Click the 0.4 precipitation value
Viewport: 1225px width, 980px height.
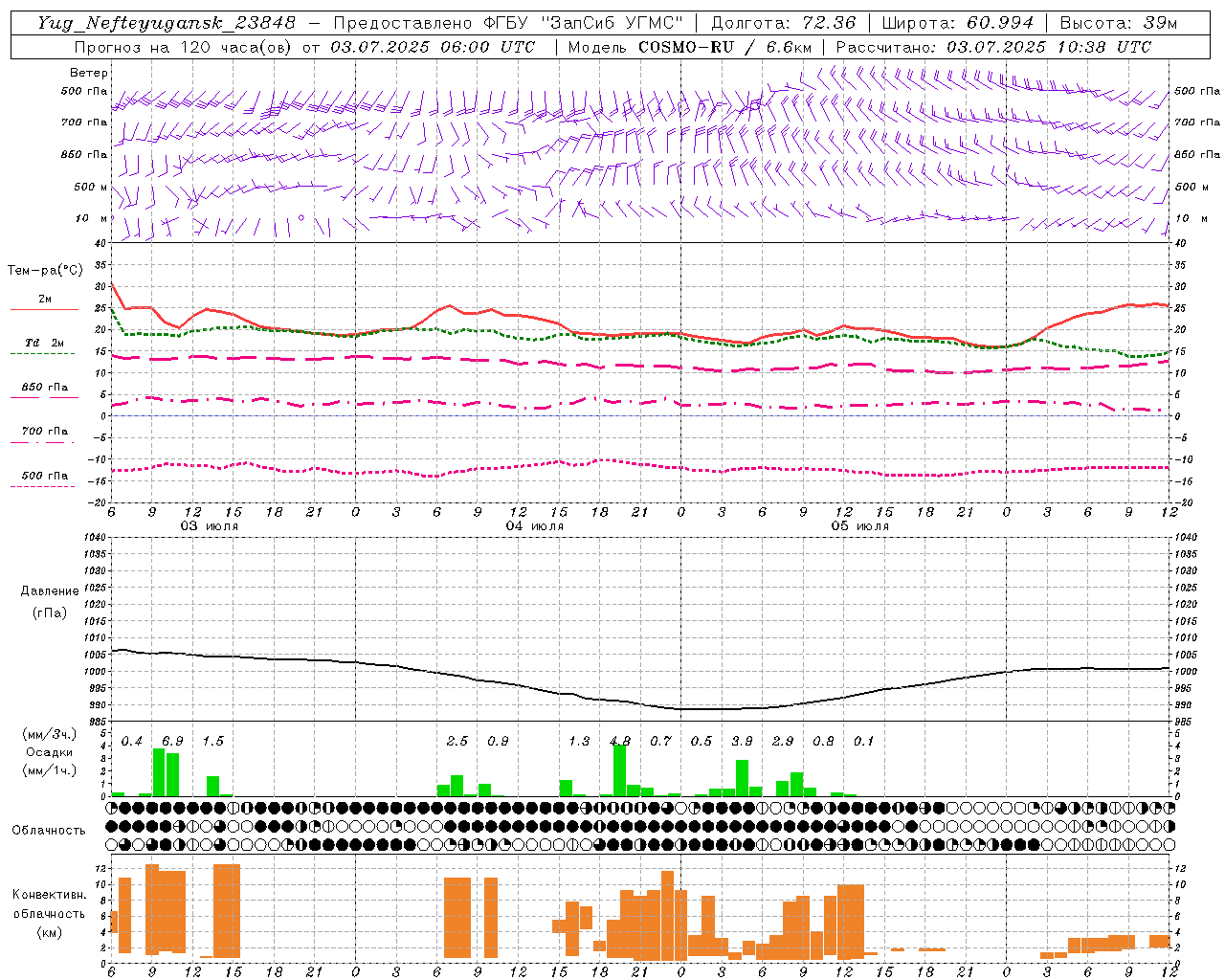click(x=131, y=742)
